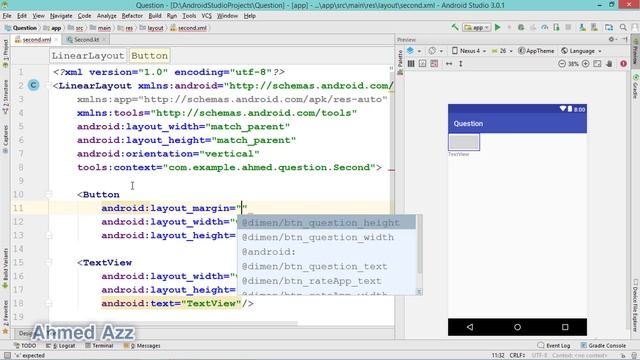
Task: Click the LinearLayout breadcrumb tag
Action: [x=88, y=56]
